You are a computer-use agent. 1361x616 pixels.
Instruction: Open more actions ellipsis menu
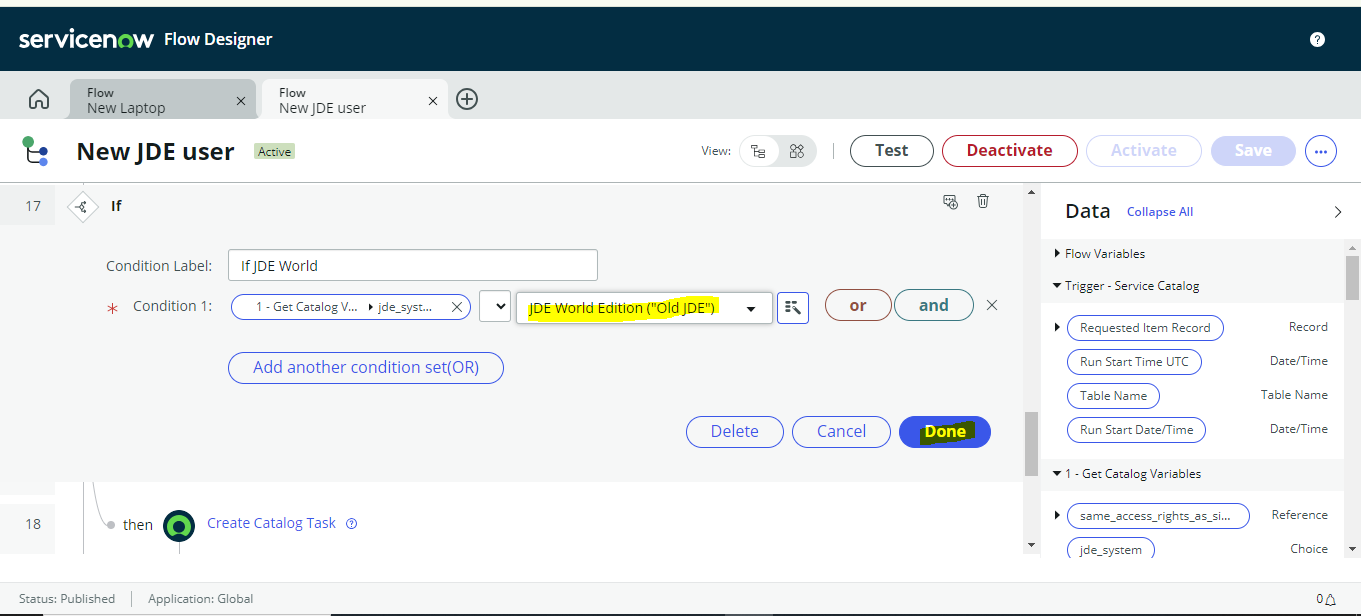[x=1321, y=151]
